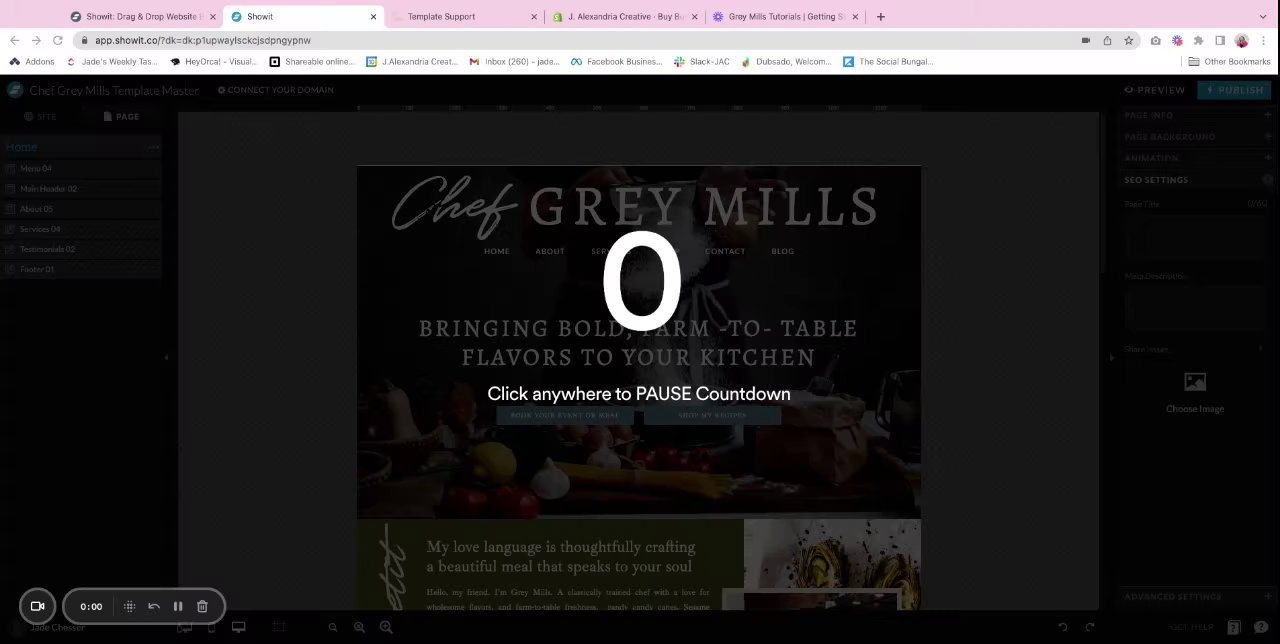Open the Chrome tab search chevron
This screenshot has height=644, width=1280.
pyautogui.click(x=1263, y=17)
